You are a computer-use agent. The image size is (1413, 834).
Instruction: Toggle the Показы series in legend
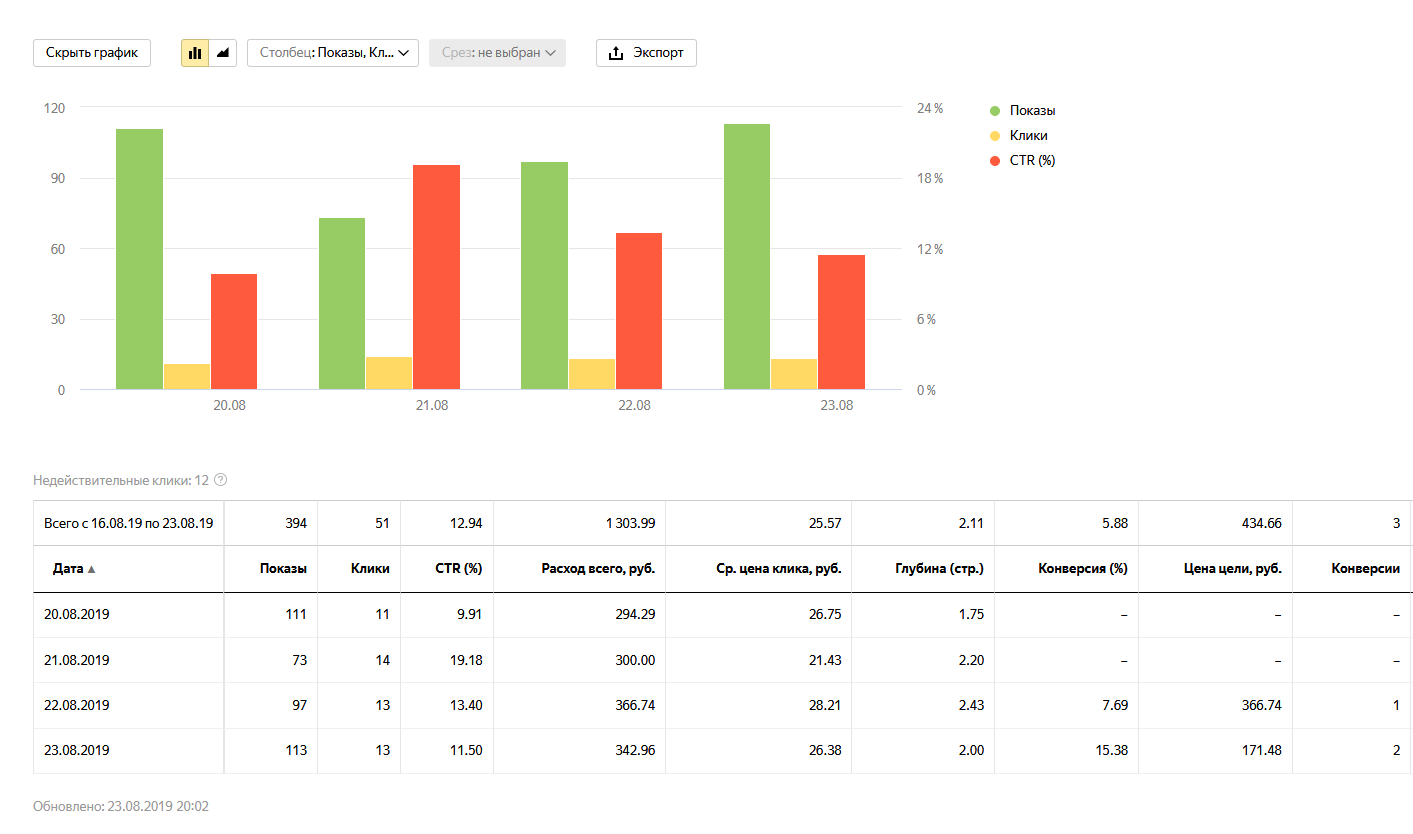(1031, 111)
